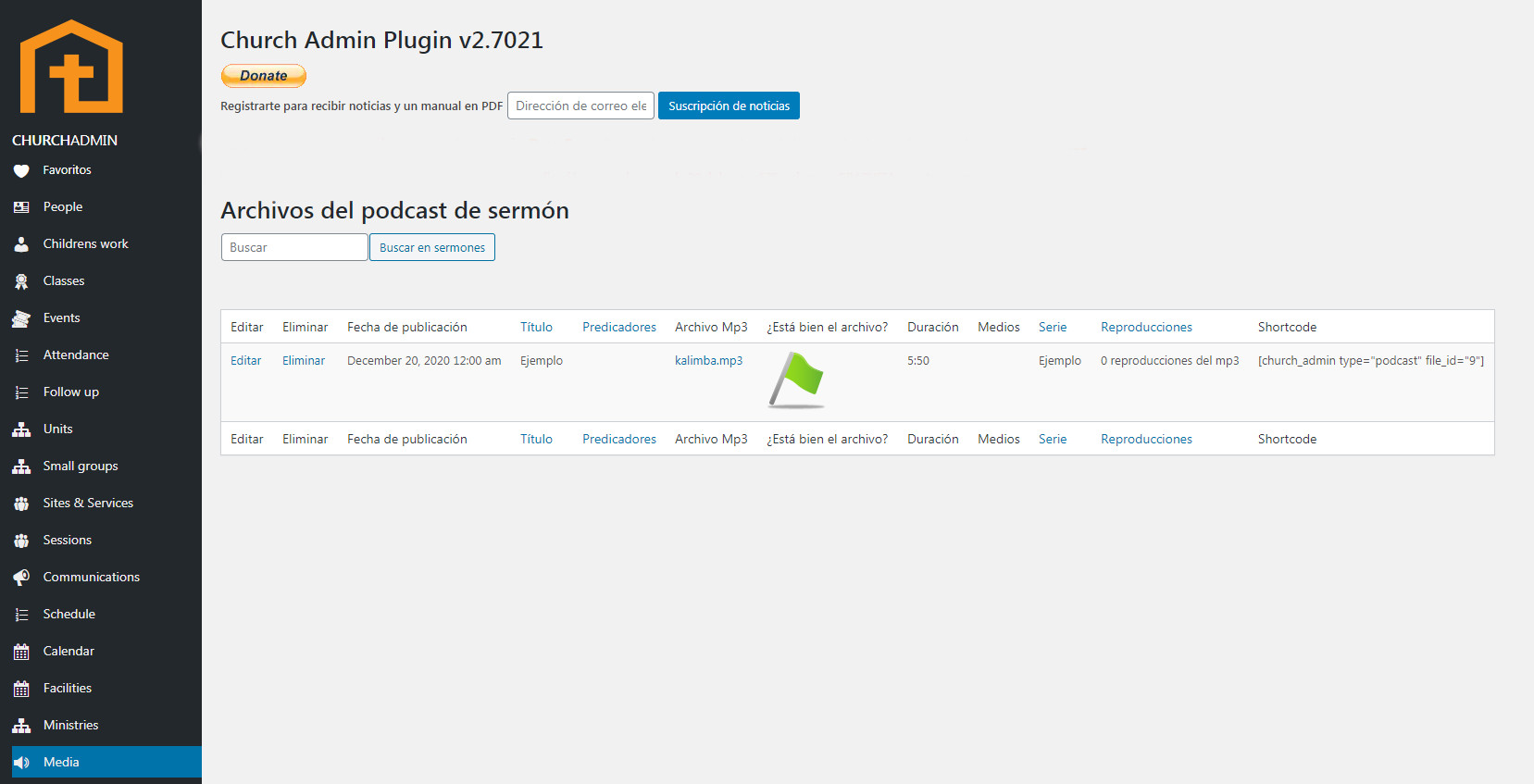Click the People icon in sidebar
1534x784 pixels.
21,207
